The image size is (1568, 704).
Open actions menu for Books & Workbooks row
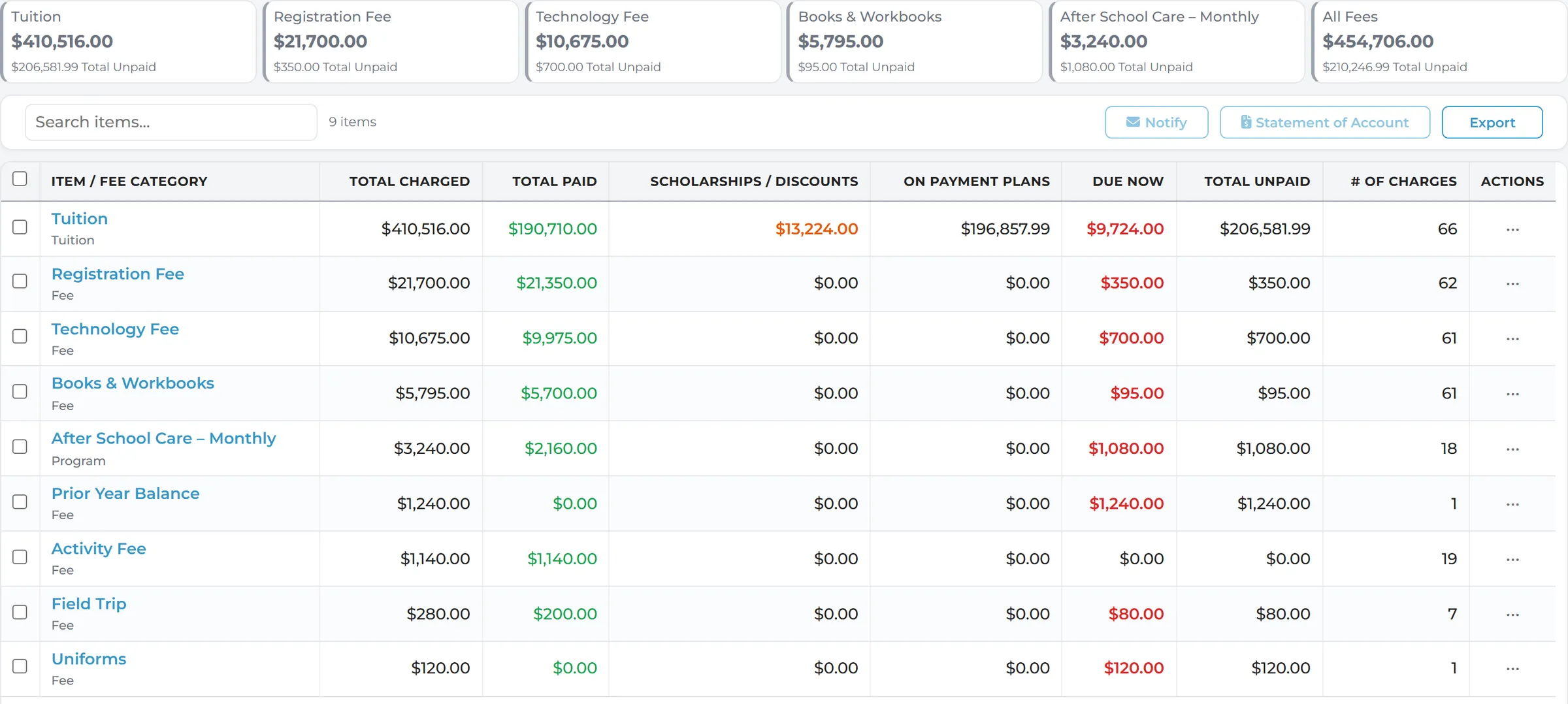1512,394
